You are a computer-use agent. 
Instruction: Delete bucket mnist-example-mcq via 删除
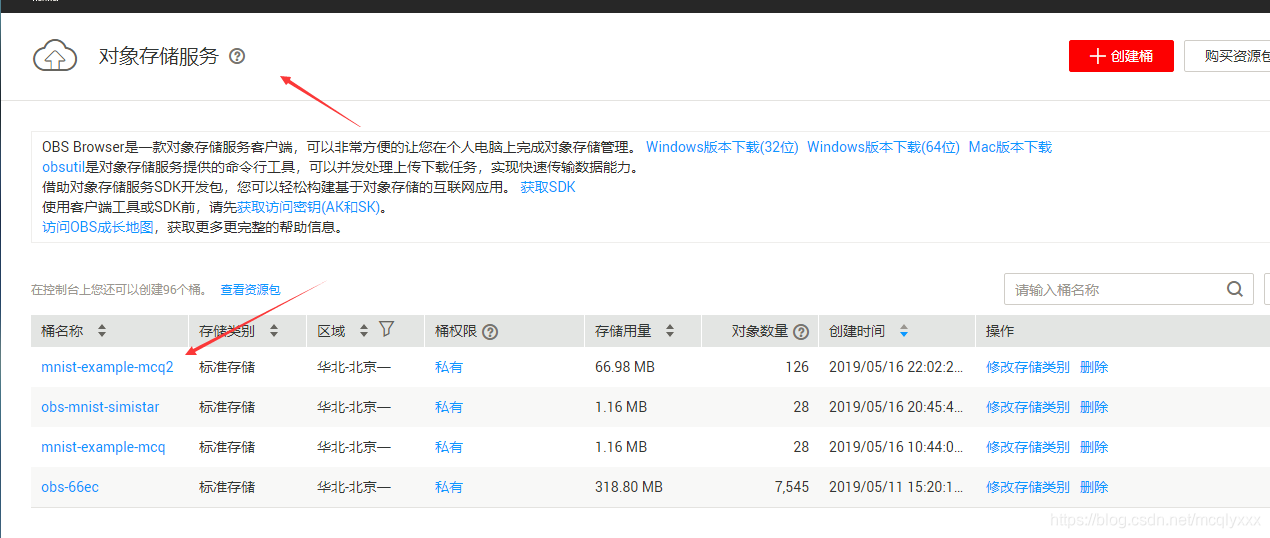[x=1094, y=447]
